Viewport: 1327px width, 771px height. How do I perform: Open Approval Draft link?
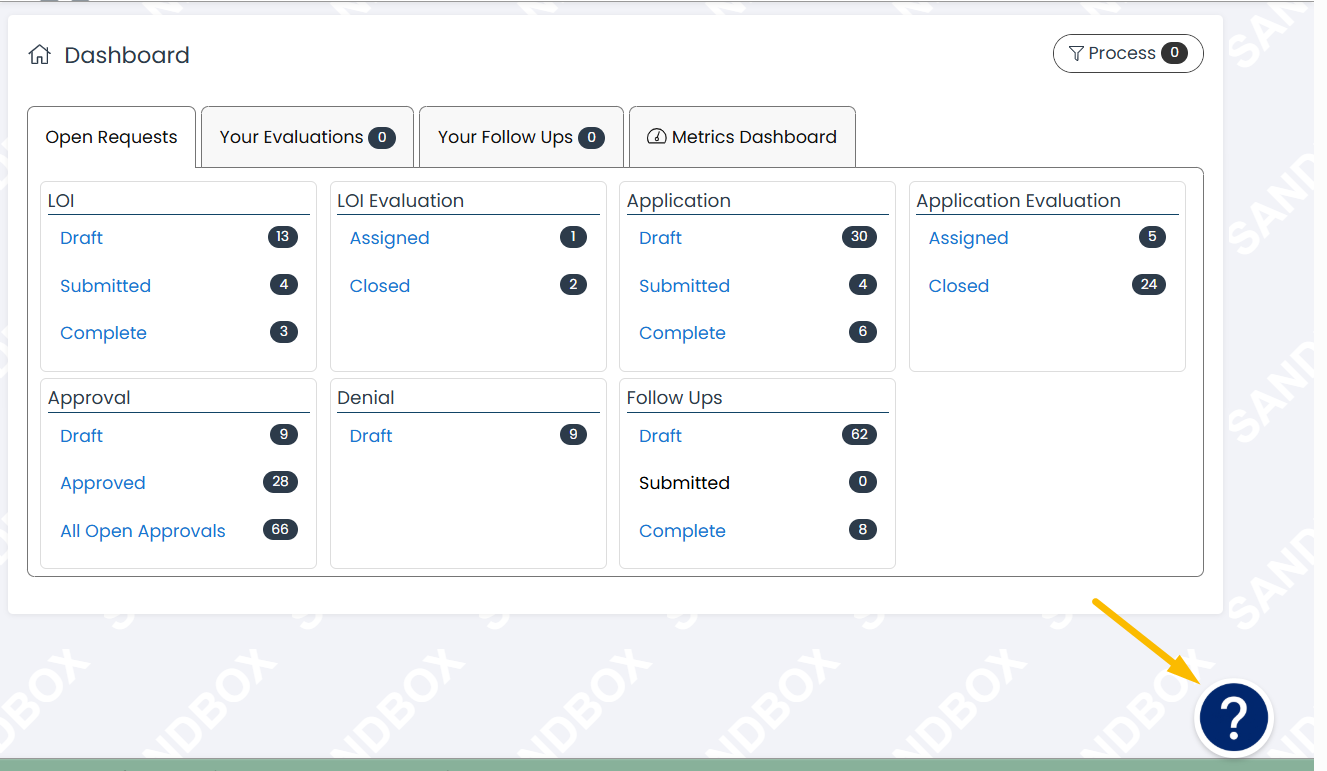click(x=81, y=436)
